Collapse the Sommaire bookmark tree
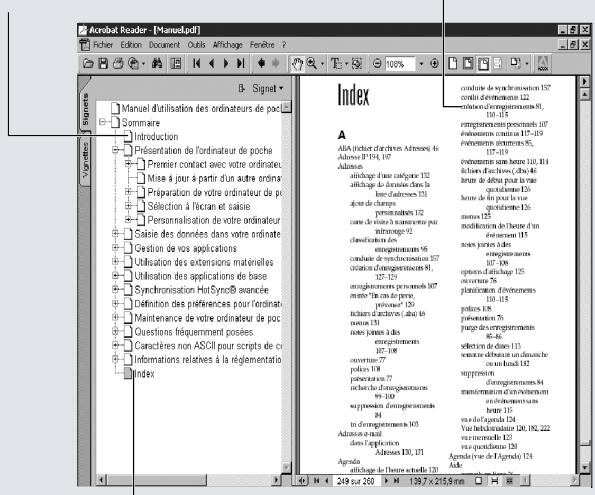595x495 pixels. point(102,122)
